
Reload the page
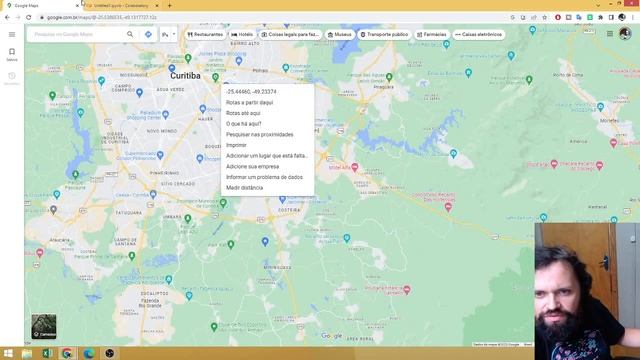click(x=29, y=18)
